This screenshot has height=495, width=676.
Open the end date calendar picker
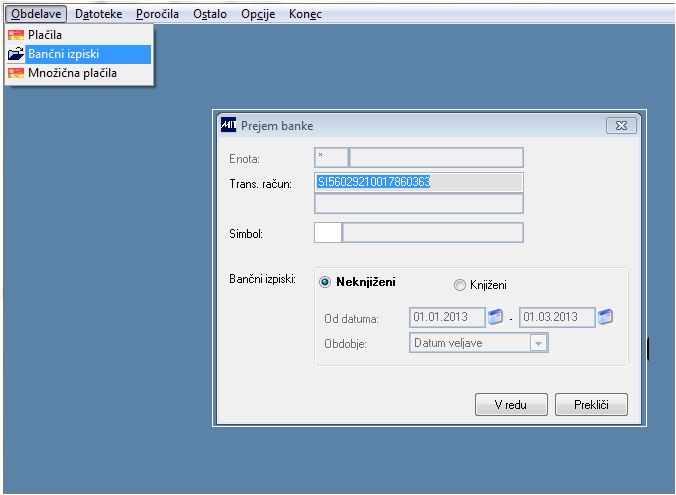[x=605, y=317]
